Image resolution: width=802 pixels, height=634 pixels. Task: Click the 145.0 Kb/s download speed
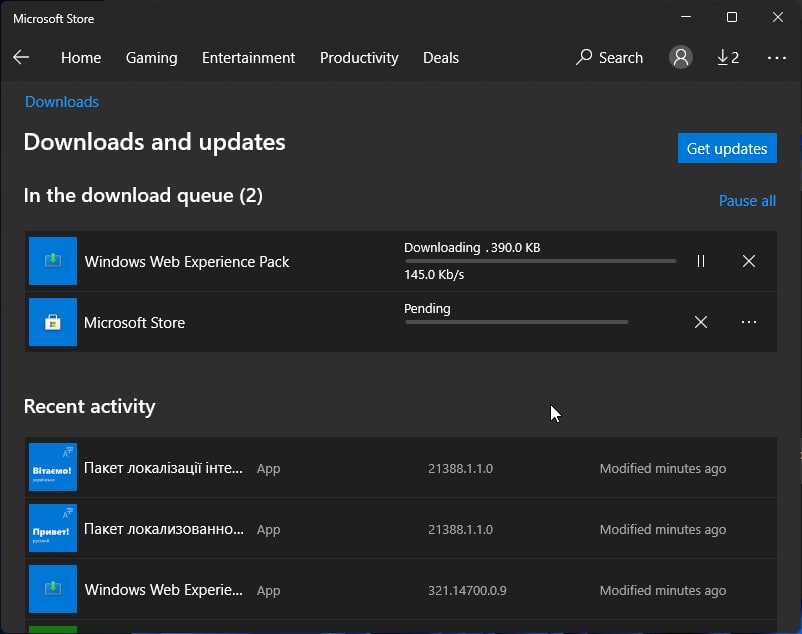point(434,275)
